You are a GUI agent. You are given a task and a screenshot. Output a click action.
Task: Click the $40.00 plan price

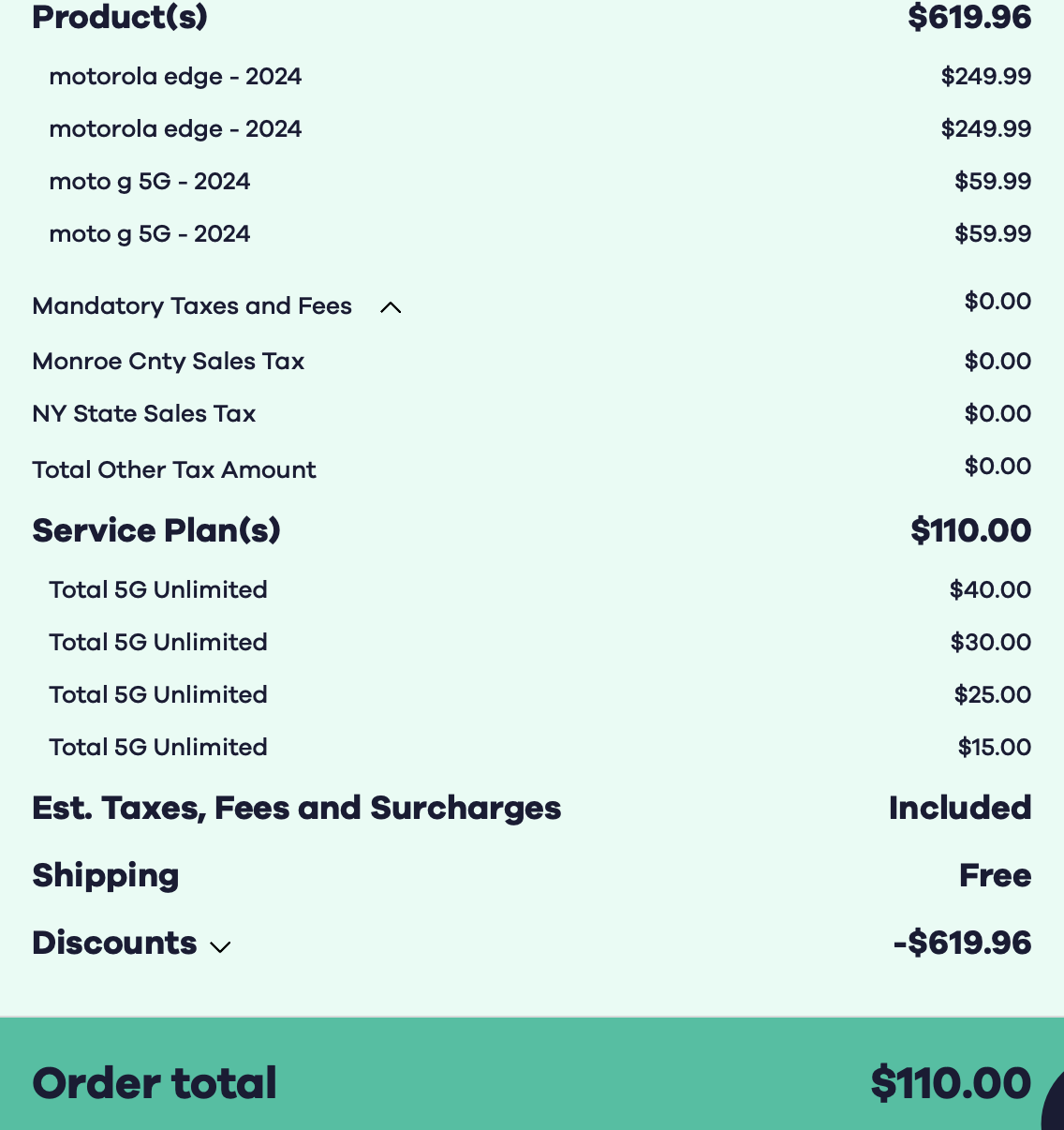(990, 590)
